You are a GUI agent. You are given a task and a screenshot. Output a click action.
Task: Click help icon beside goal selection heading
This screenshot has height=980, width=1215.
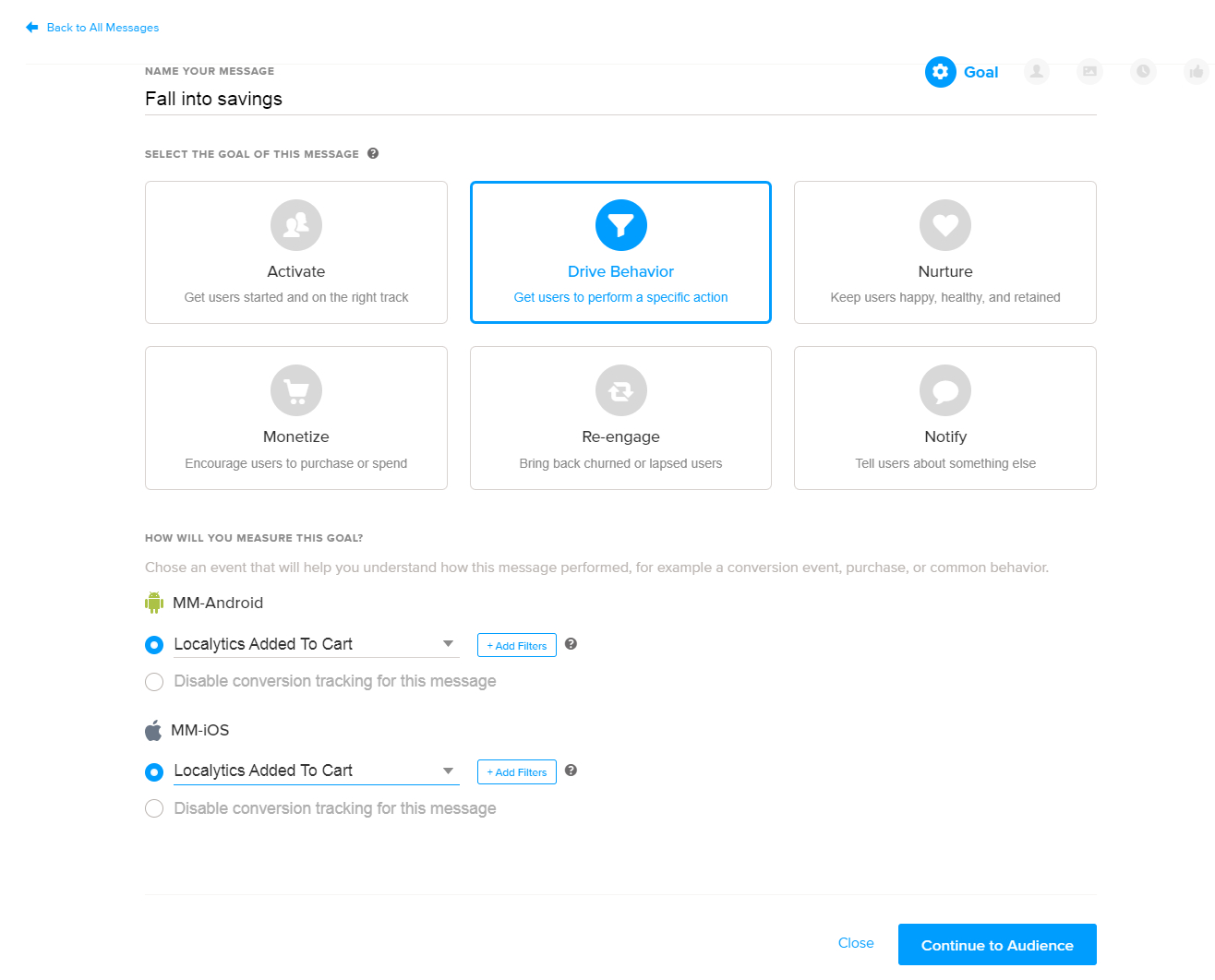tap(373, 154)
